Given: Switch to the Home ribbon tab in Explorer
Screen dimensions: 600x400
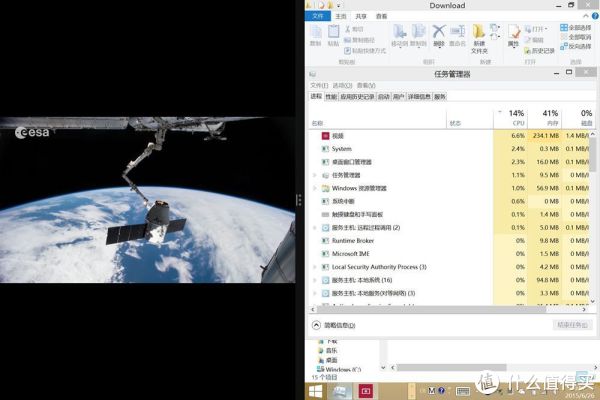Looking at the screenshot, I should click(341, 16).
